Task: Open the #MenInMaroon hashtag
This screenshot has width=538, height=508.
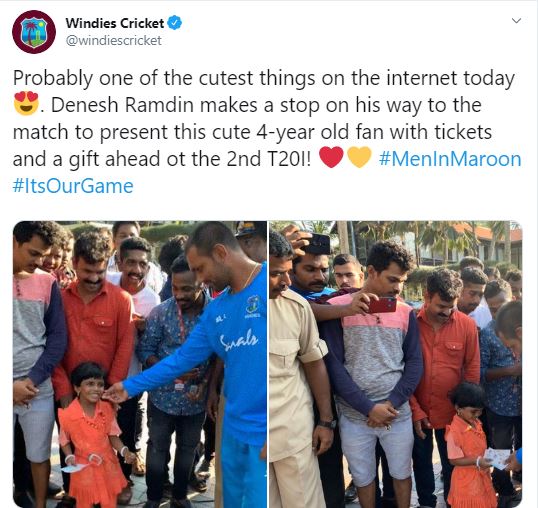Action: (450, 159)
